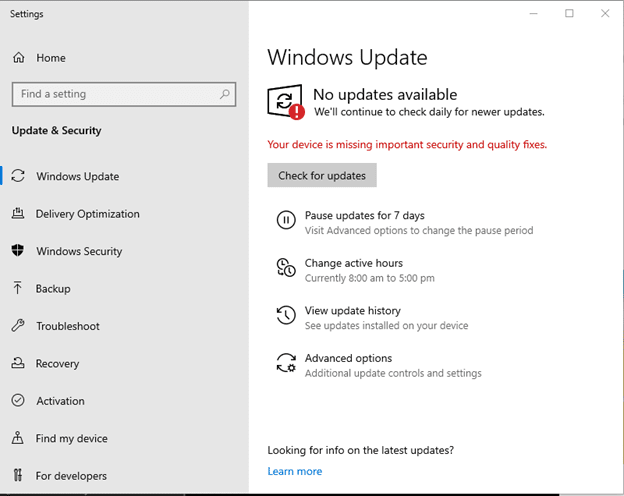The height and width of the screenshot is (496, 624).
Task: Open the Recovery section label
Action: click(x=57, y=363)
